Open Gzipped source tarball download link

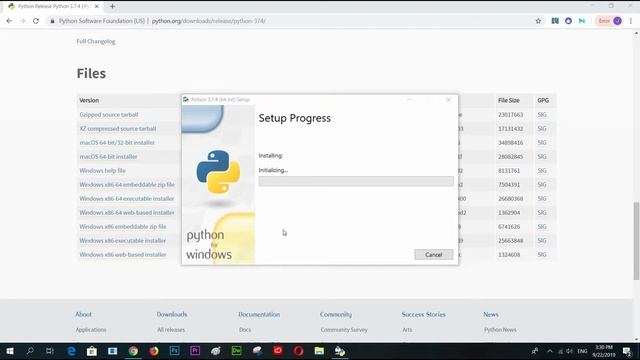pos(109,115)
